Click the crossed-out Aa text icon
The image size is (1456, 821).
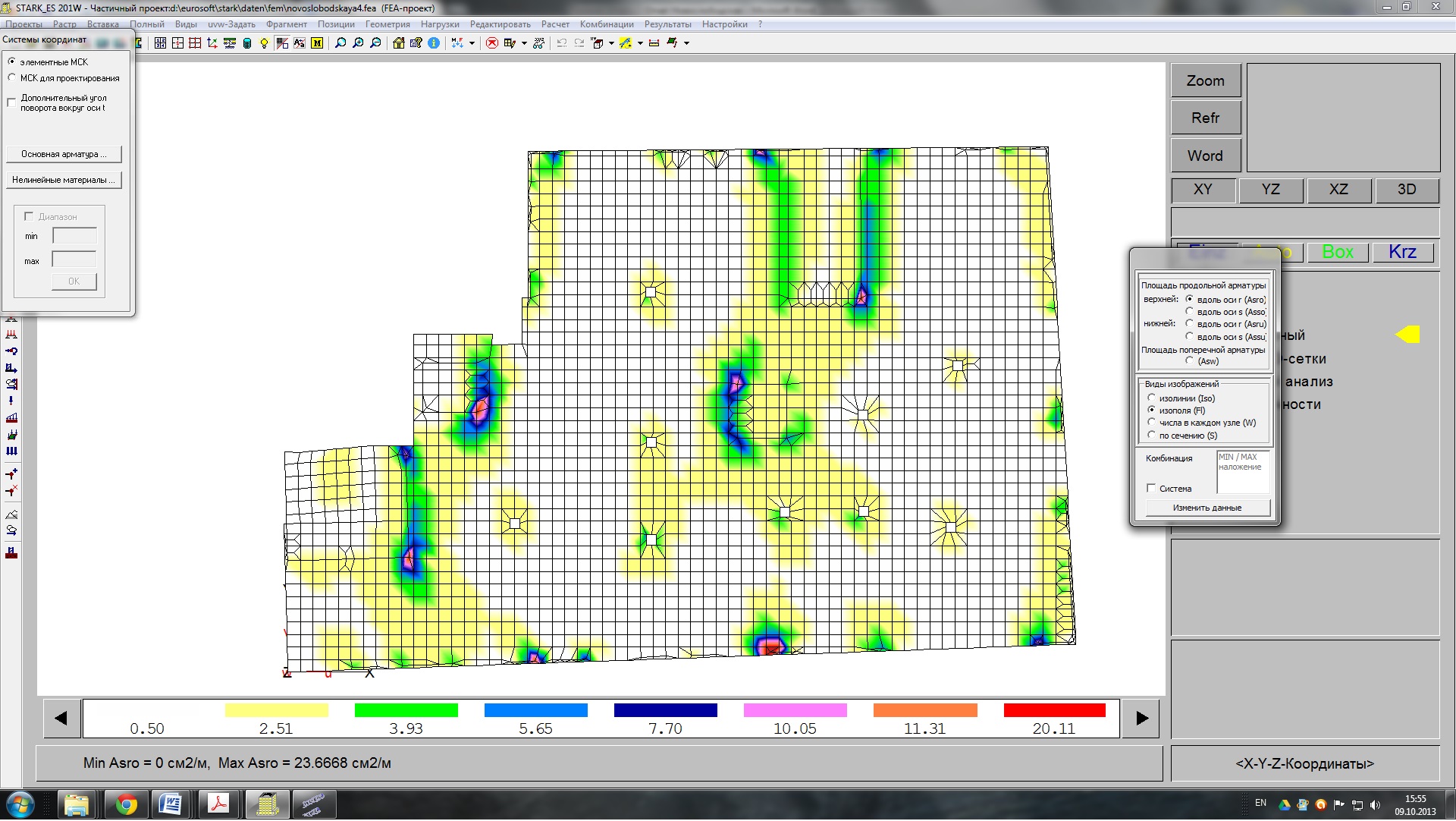300,43
